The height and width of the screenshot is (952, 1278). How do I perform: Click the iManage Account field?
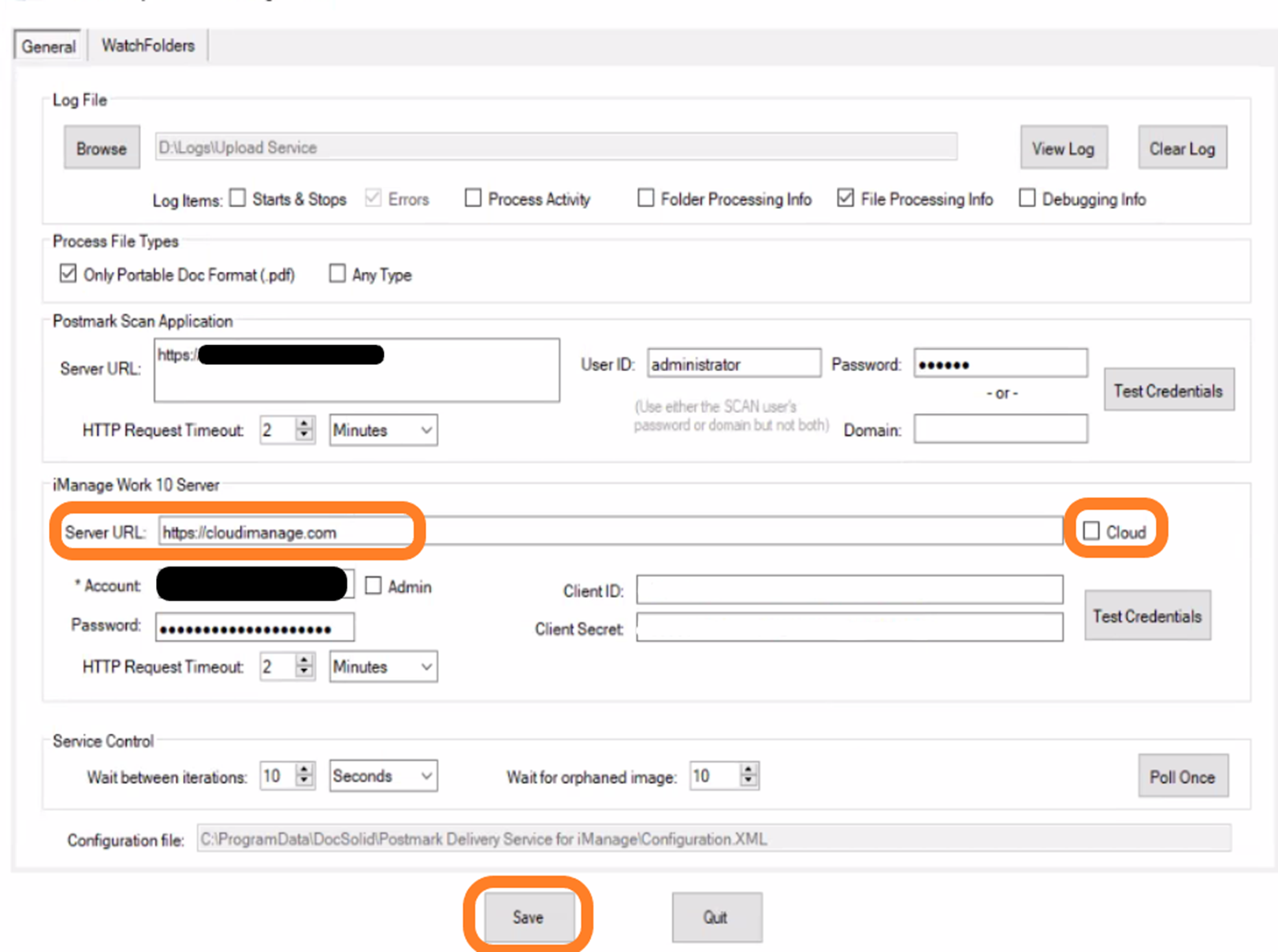pyautogui.click(x=254, y=585)
